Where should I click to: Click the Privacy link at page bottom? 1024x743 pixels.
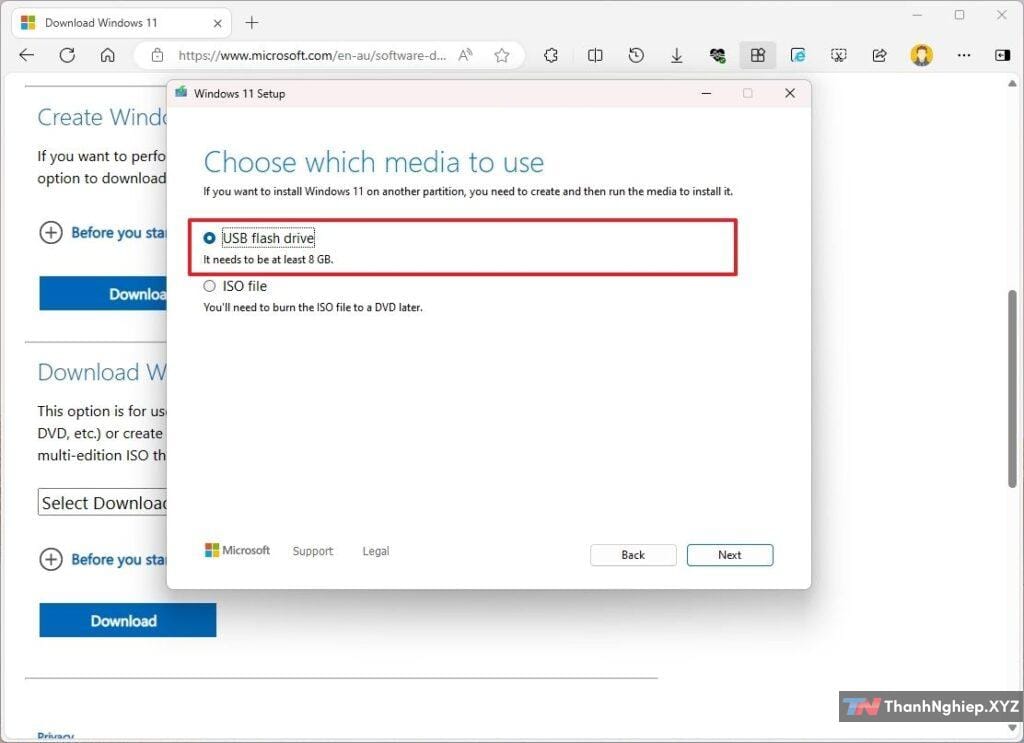coord(56,736)
